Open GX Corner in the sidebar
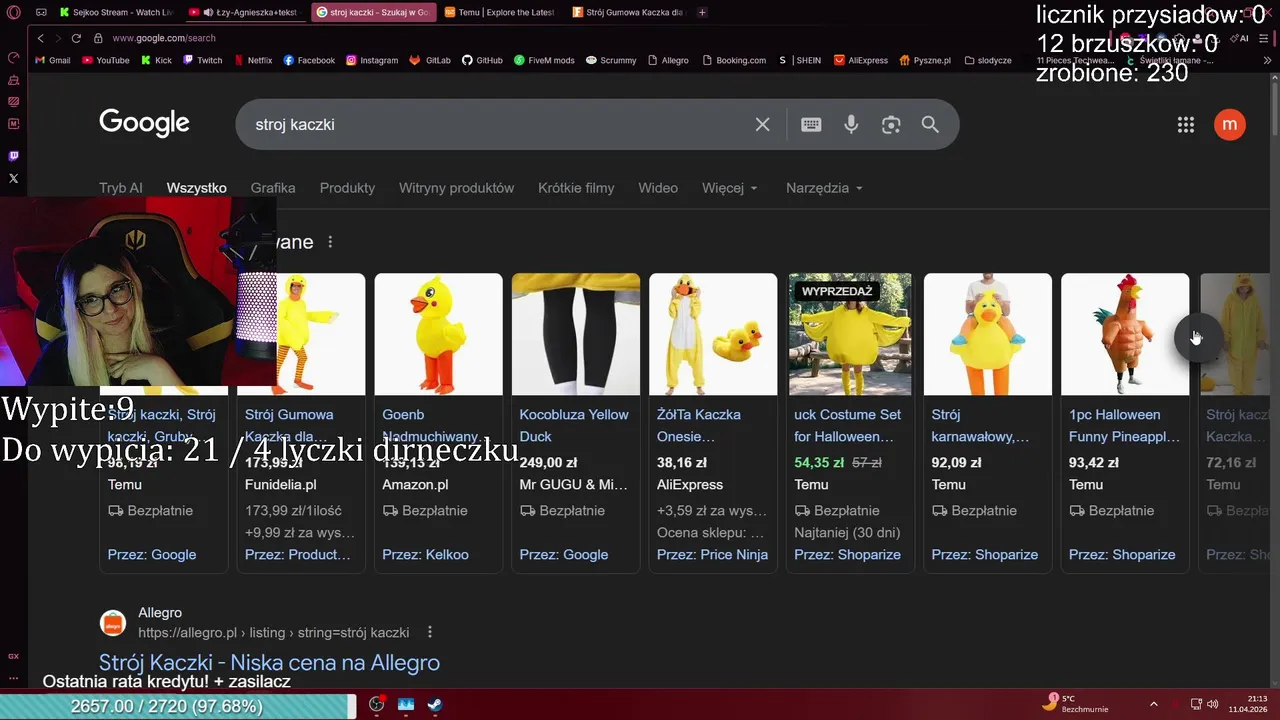Viewport: 1280px width, 720px height. pyautogui.click(x=13, y=656)
